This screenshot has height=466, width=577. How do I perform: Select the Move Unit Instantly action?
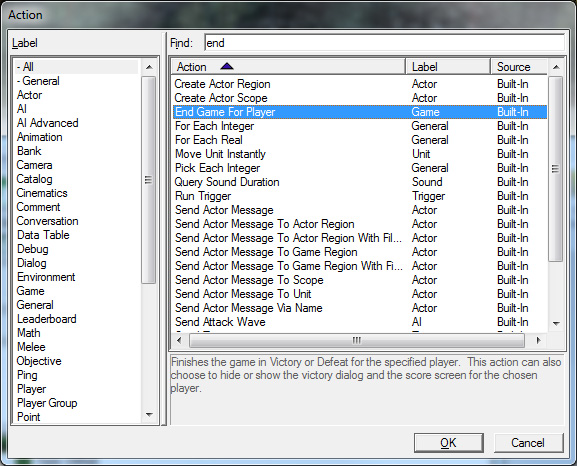point(220,154)
